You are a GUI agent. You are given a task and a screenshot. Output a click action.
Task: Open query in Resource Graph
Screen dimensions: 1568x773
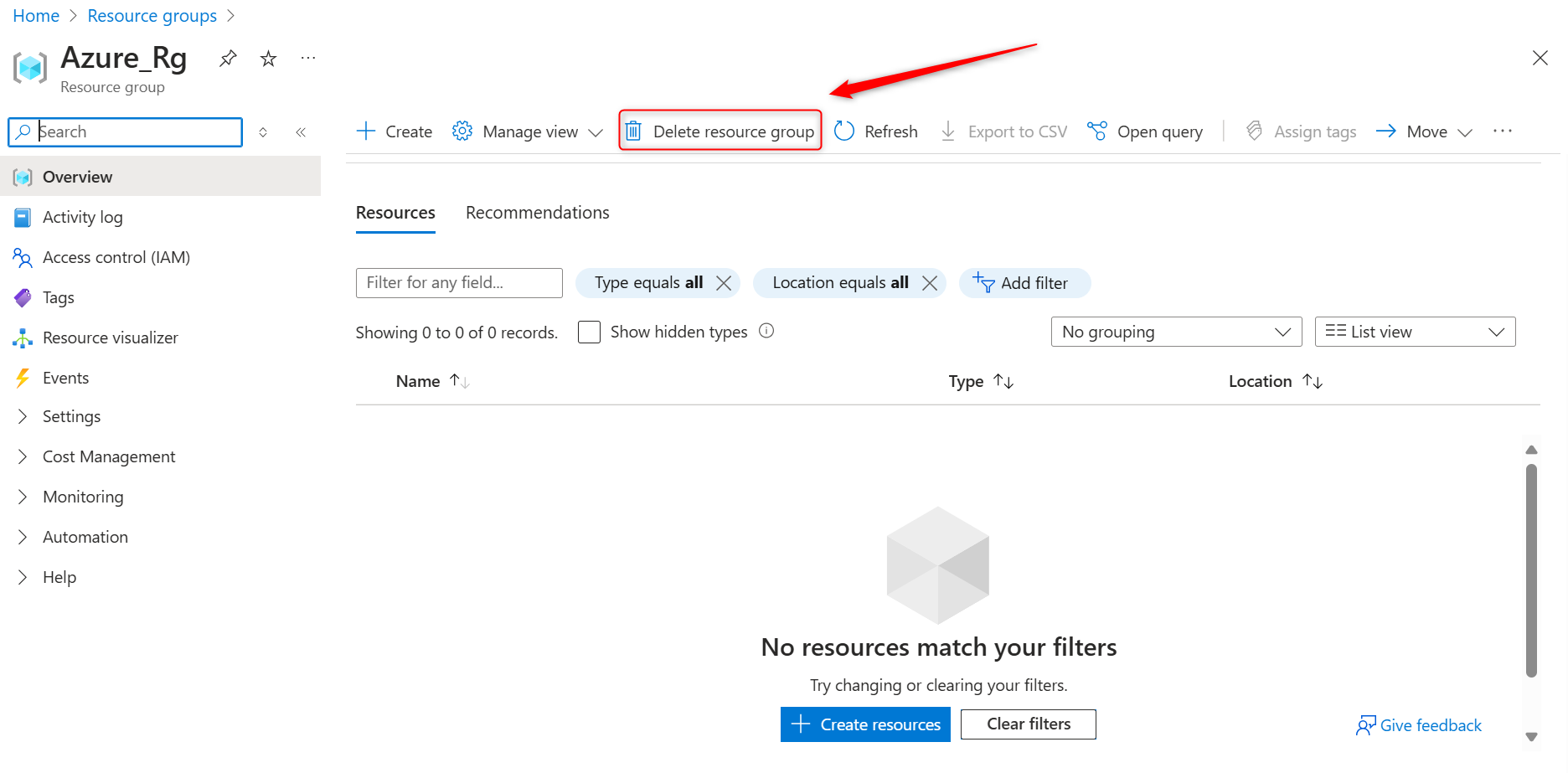pos(1145,131)
